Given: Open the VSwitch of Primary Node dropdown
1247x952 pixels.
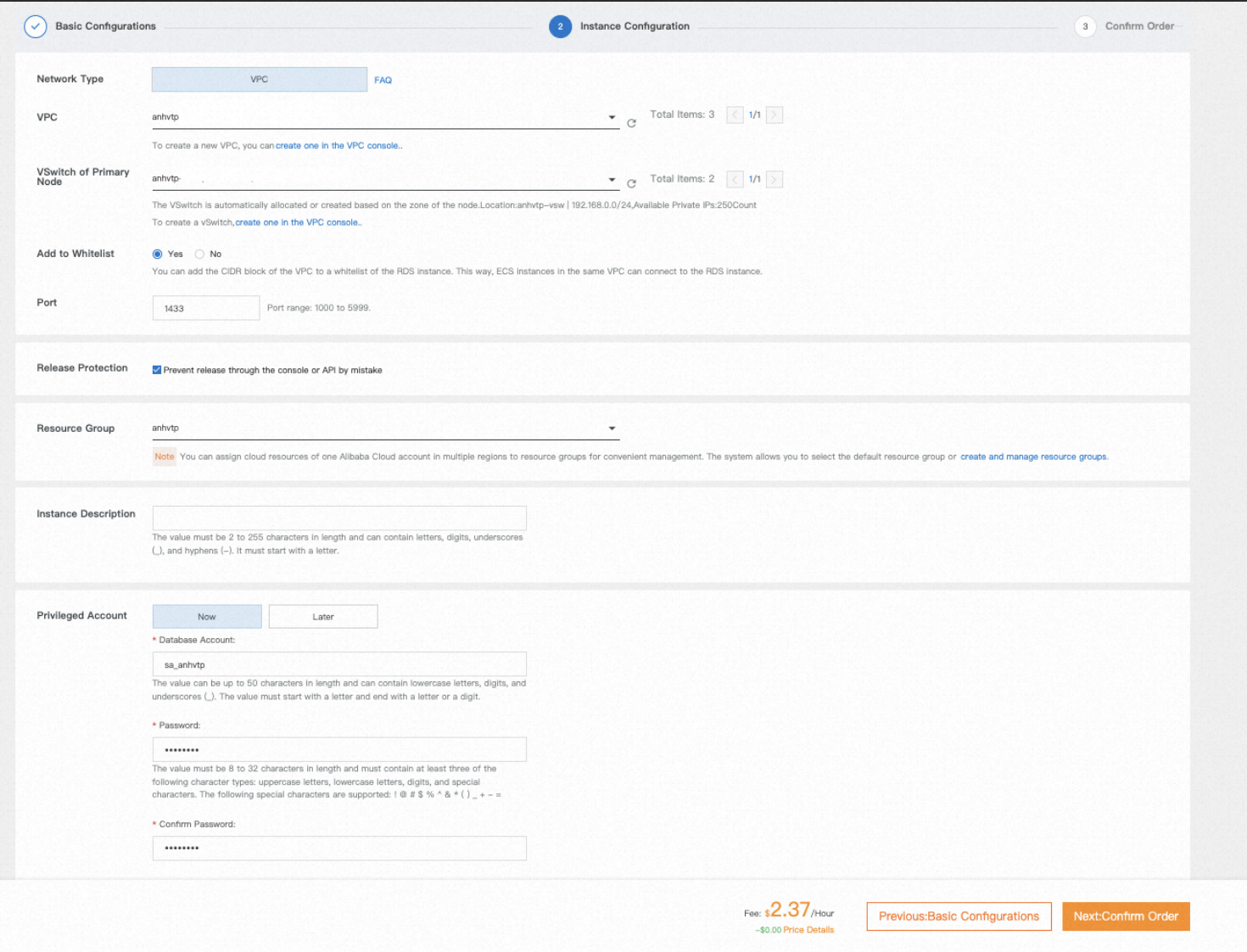Looking at the screenshot, I should [385, 179].
